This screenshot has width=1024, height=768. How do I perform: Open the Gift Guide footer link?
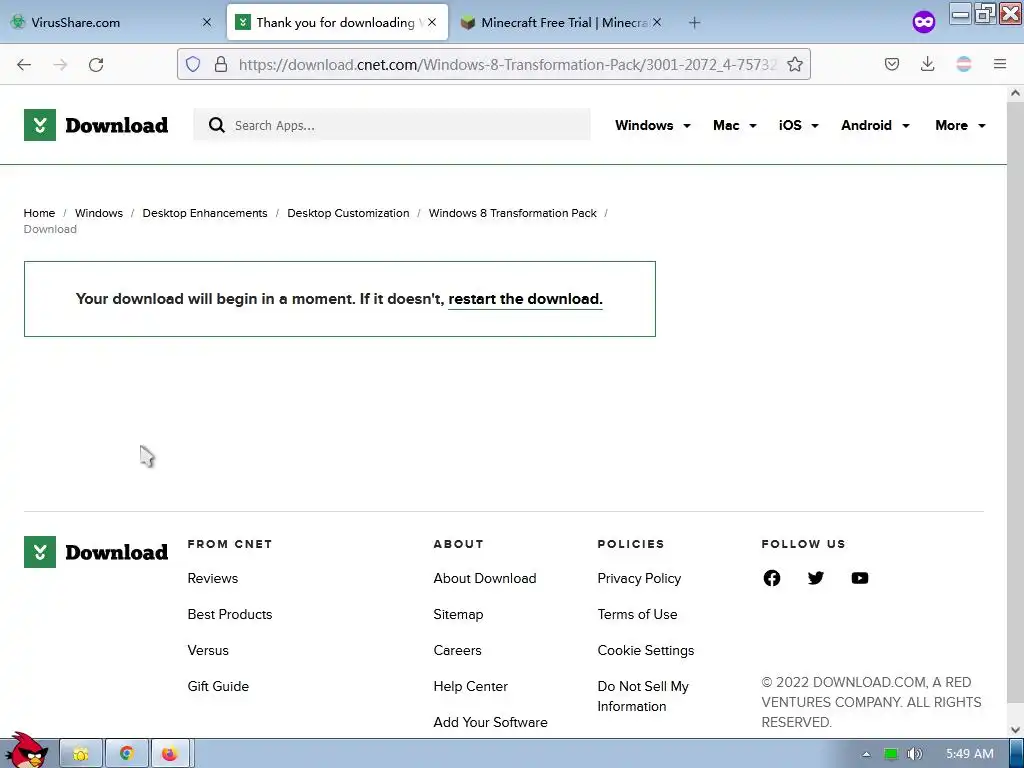click(218, 686)
